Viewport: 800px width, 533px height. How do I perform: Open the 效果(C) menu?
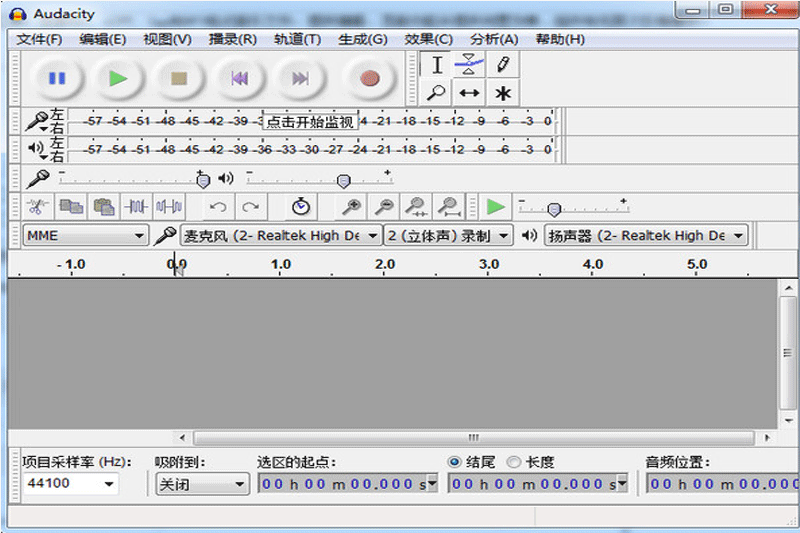[x=428, y=39]
